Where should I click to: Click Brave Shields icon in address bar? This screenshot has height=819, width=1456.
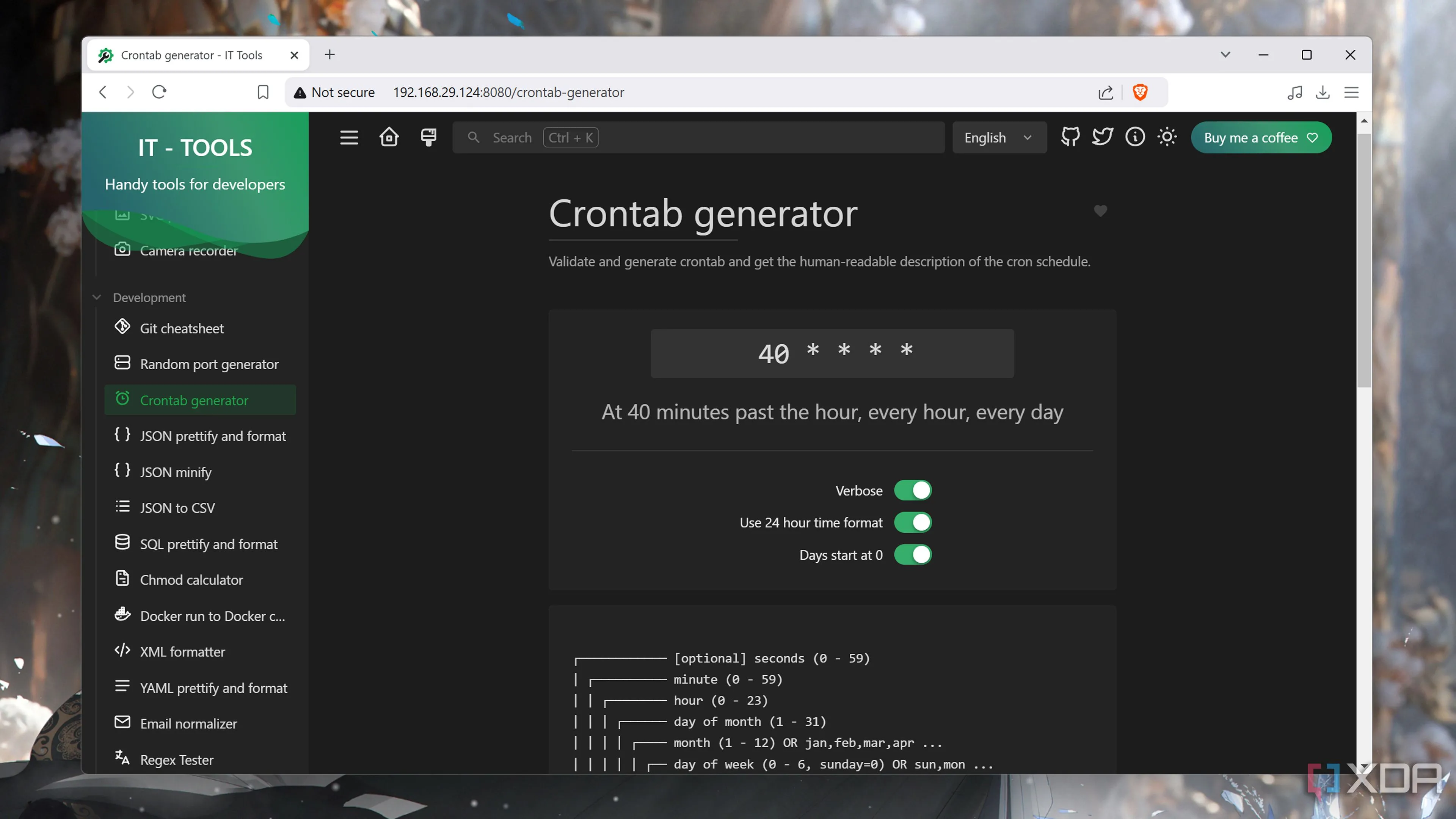(x=1140, y=92)
